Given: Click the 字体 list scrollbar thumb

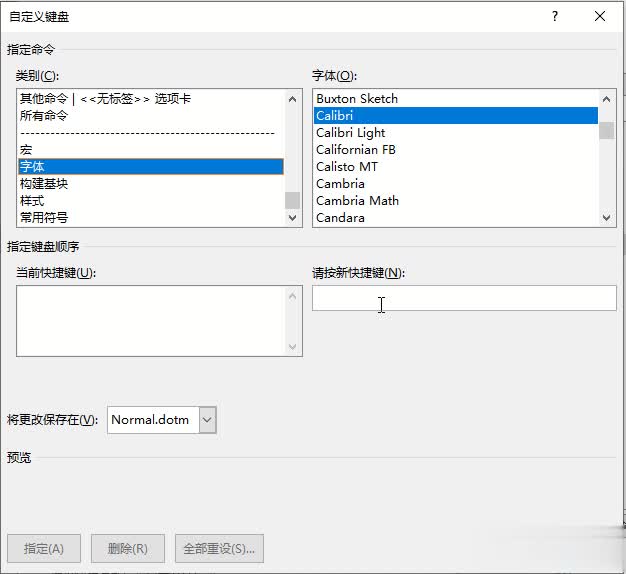Looking at the screenshot, I should point(606,131).
